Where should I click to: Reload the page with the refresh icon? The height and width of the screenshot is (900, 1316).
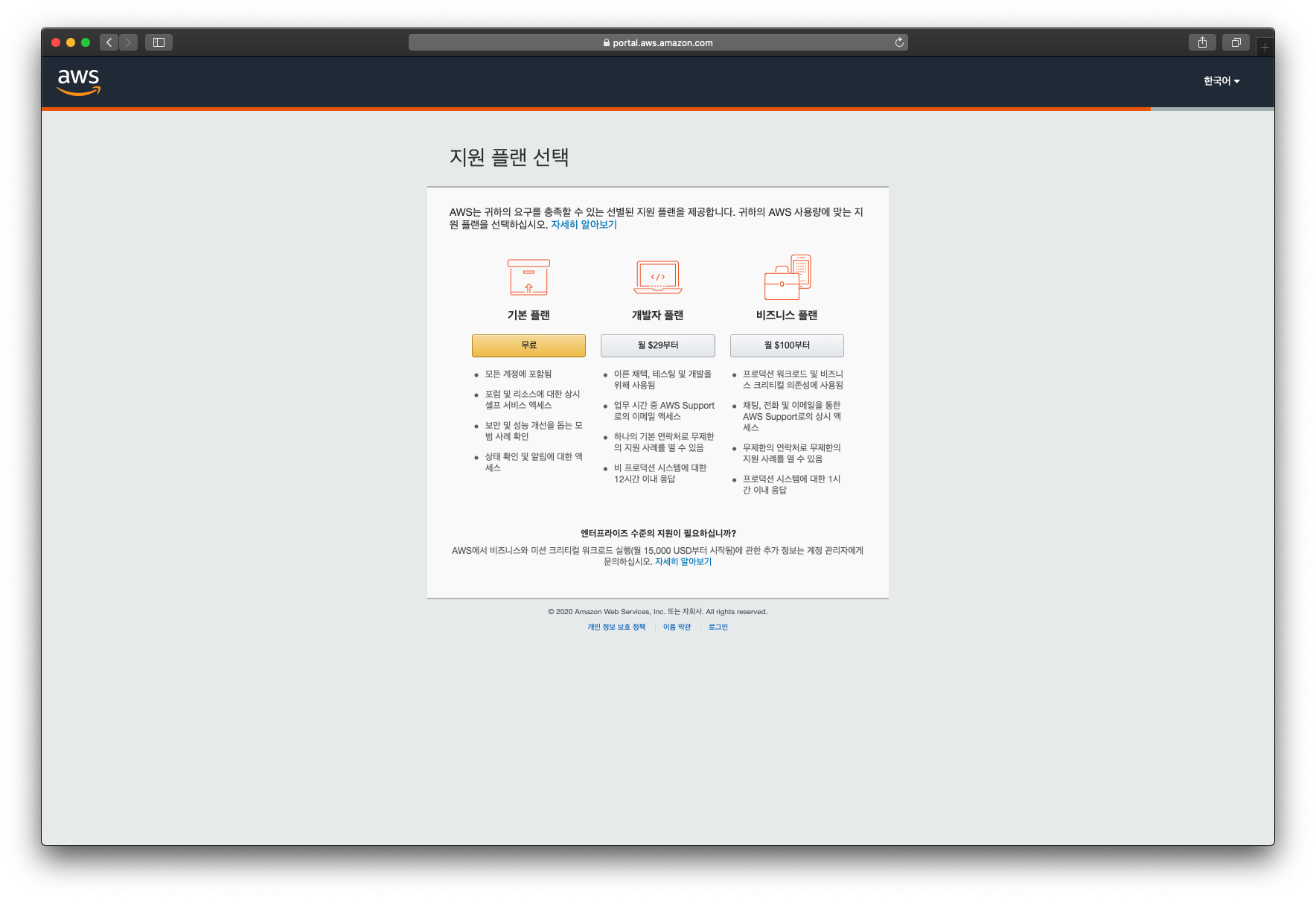(x=899, y=42)
